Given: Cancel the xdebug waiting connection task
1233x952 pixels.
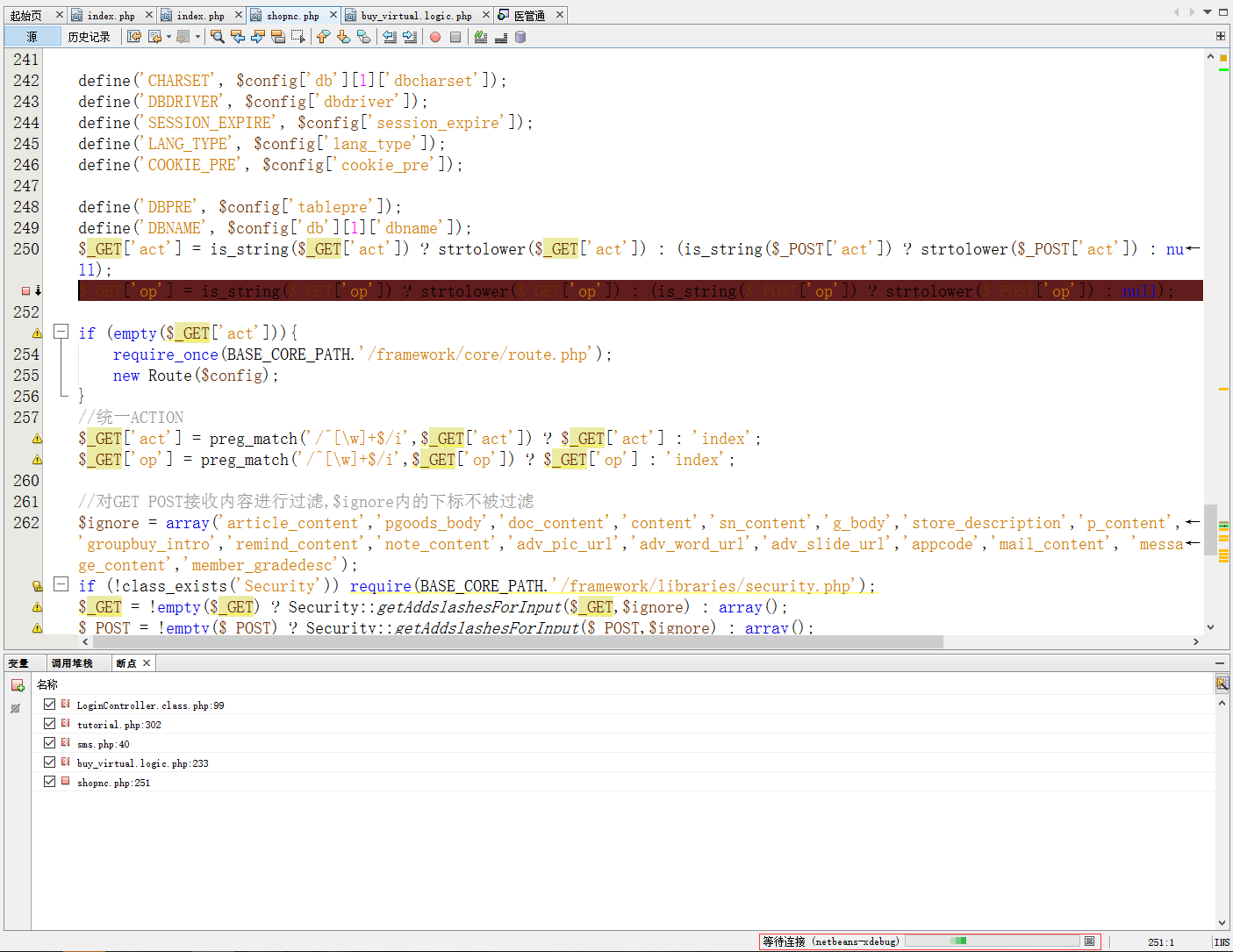Looking at the screenshot, I should point(1089,941).
